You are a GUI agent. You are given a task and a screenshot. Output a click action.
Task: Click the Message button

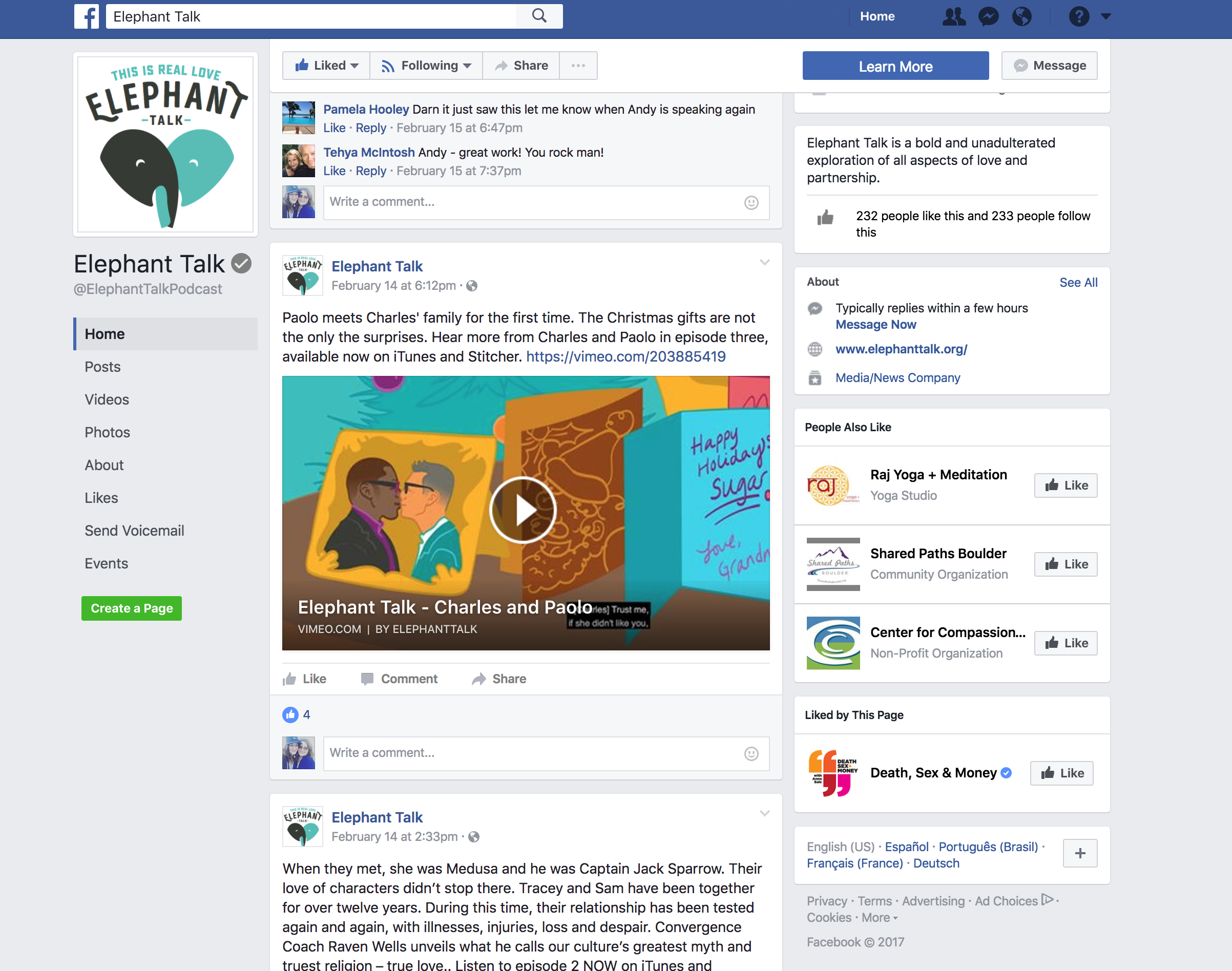click(x=1049, y=66)
